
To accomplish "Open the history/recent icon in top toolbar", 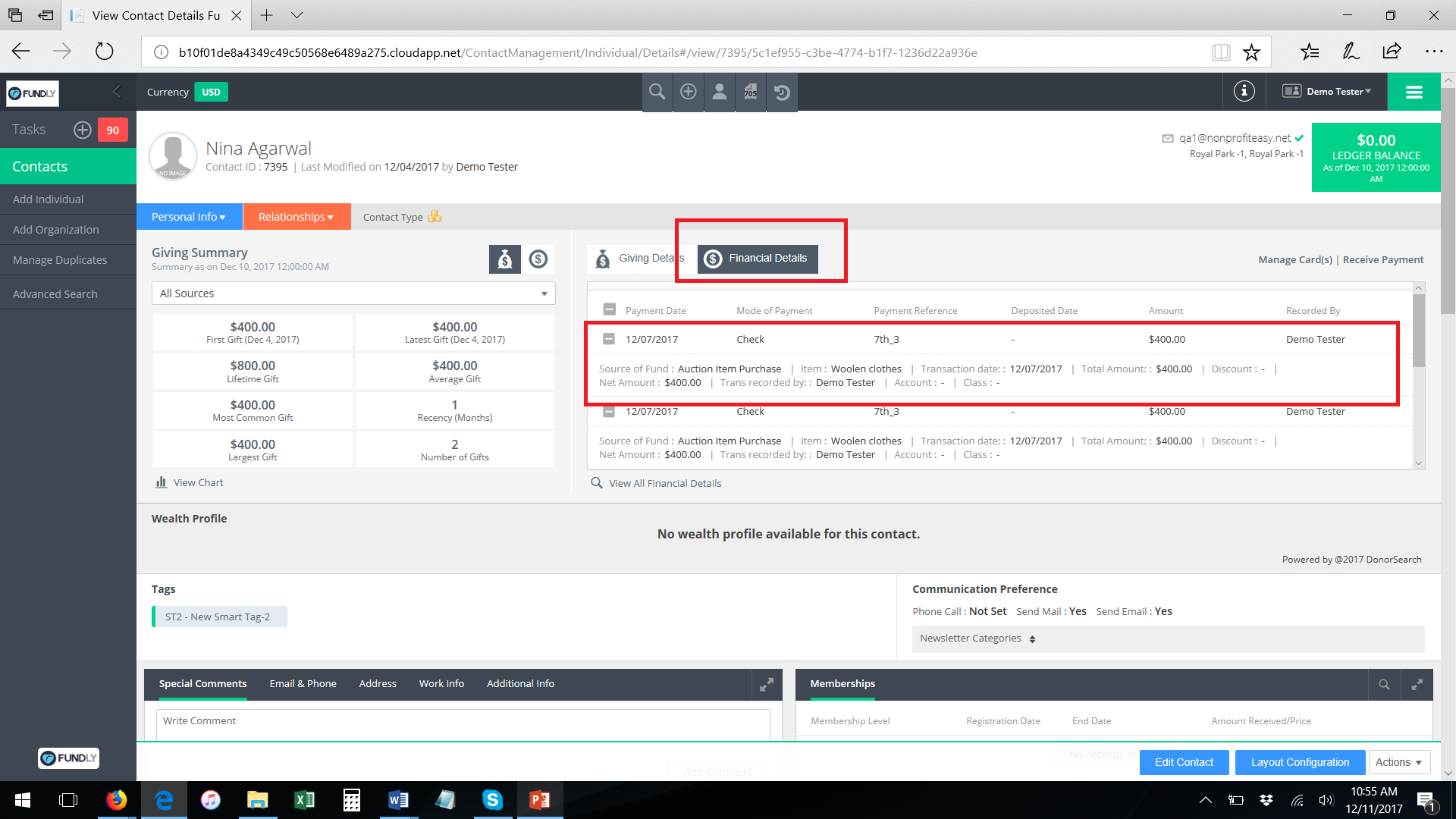I will pyautogui.click(x=782, y=92).
